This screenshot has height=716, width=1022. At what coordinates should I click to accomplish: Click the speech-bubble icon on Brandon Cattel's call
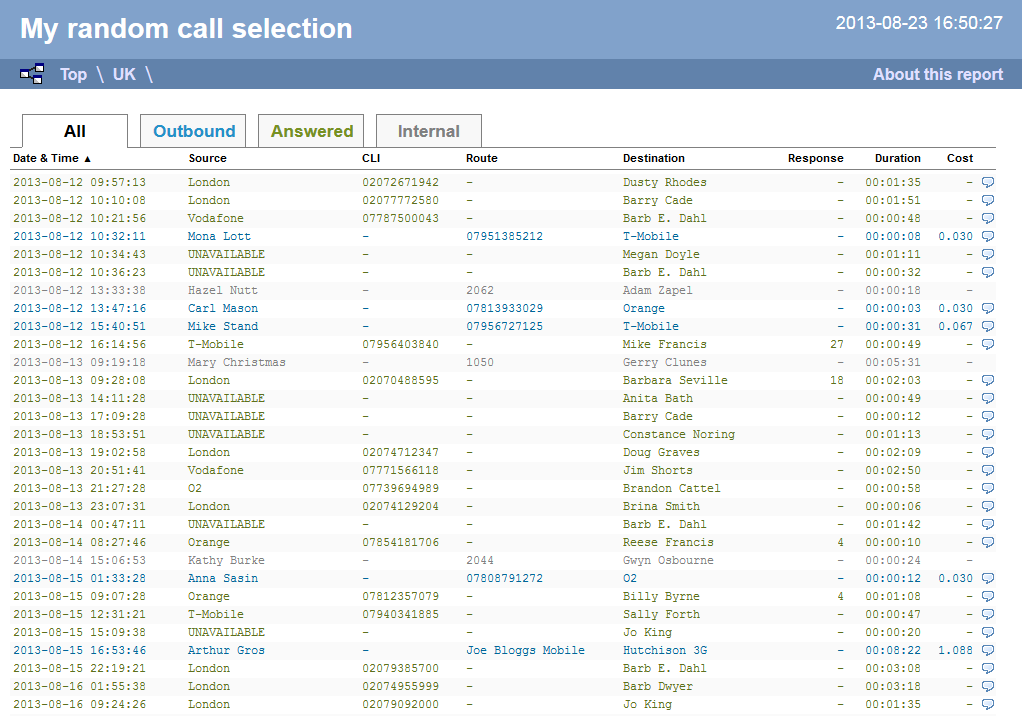click(x=986, y=488)
